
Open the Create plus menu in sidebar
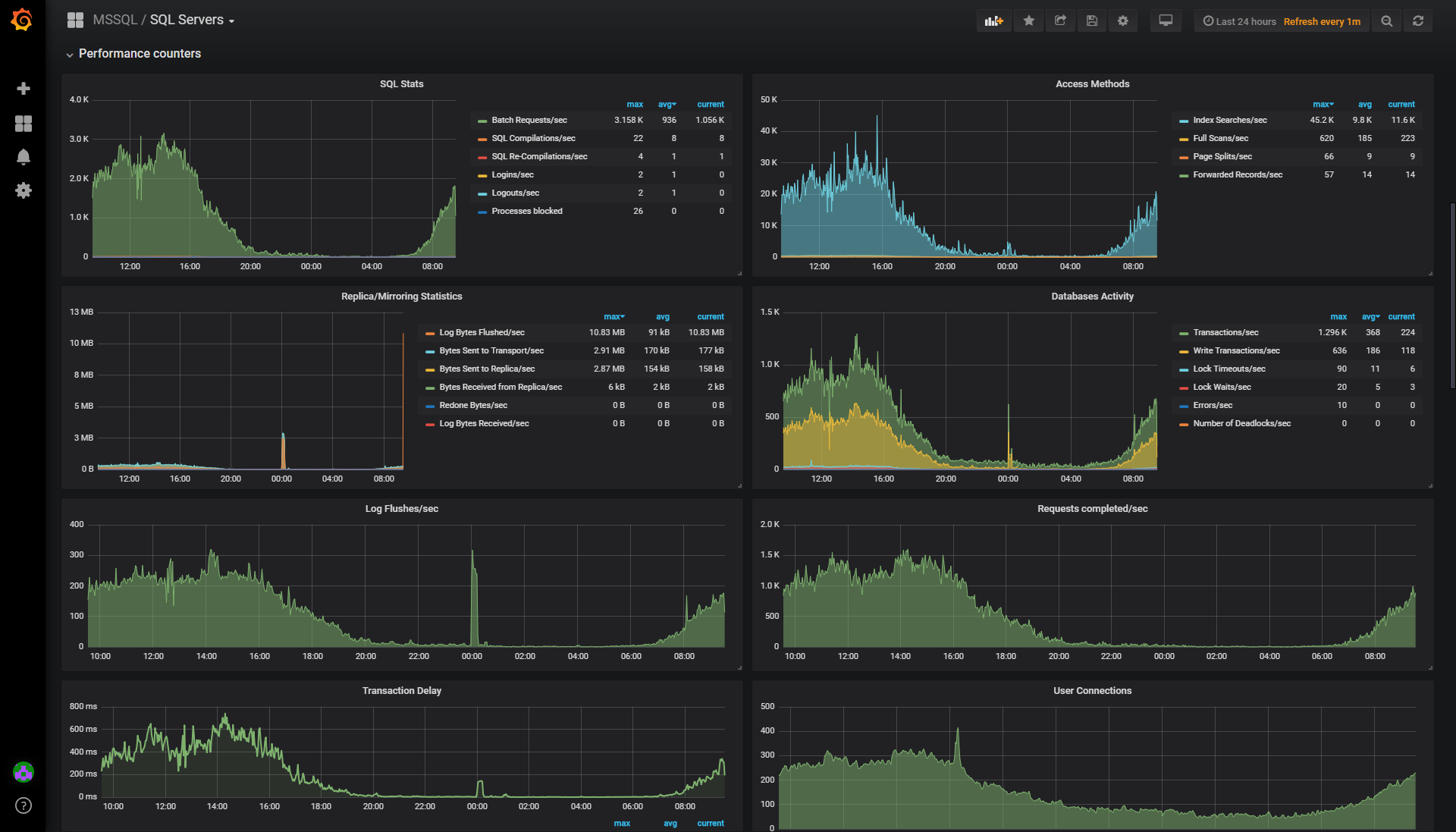24,89
